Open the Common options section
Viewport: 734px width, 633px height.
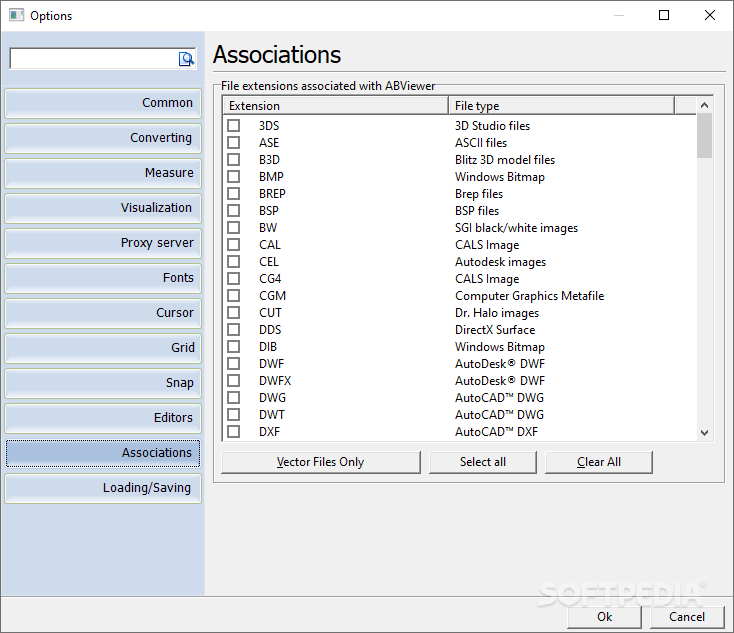tap(103, 103)
